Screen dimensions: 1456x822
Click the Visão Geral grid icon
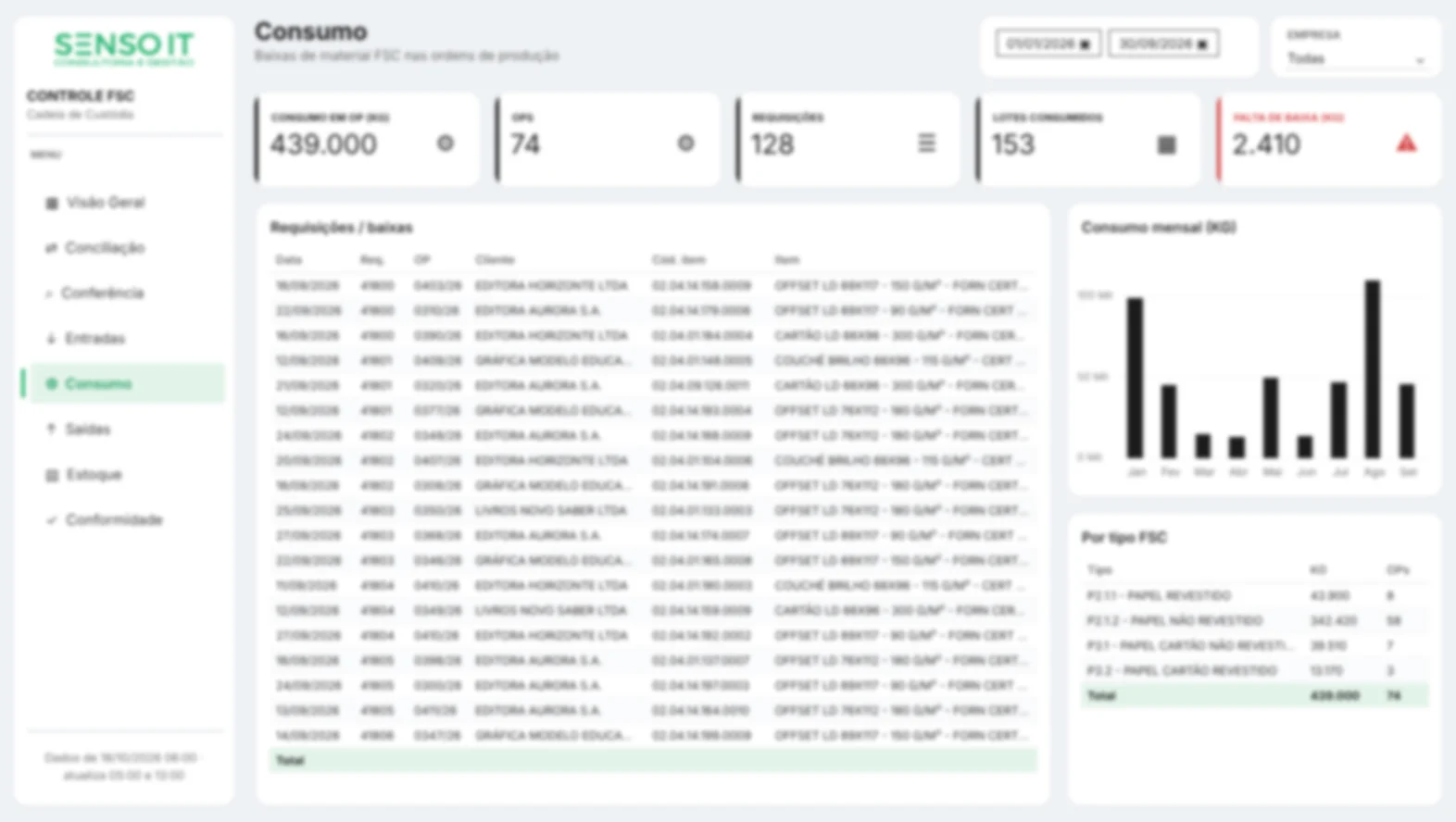tap(52, 203)
